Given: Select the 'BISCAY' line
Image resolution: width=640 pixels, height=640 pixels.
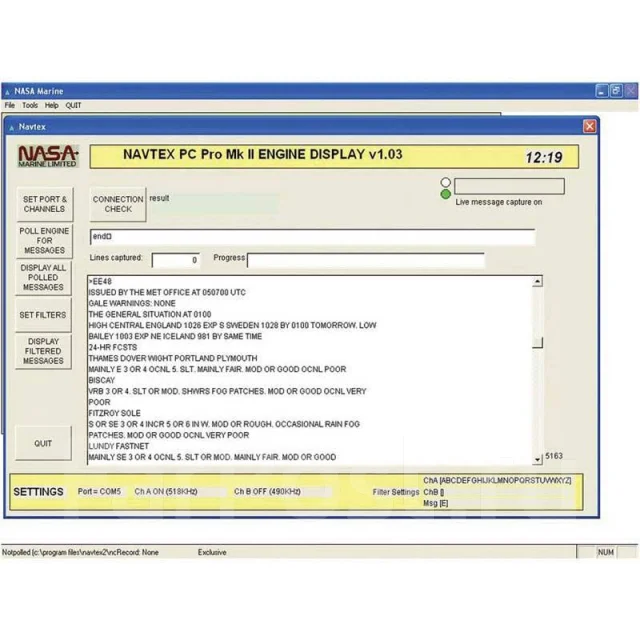Looking at the screenshot, I should coord(102,380).
